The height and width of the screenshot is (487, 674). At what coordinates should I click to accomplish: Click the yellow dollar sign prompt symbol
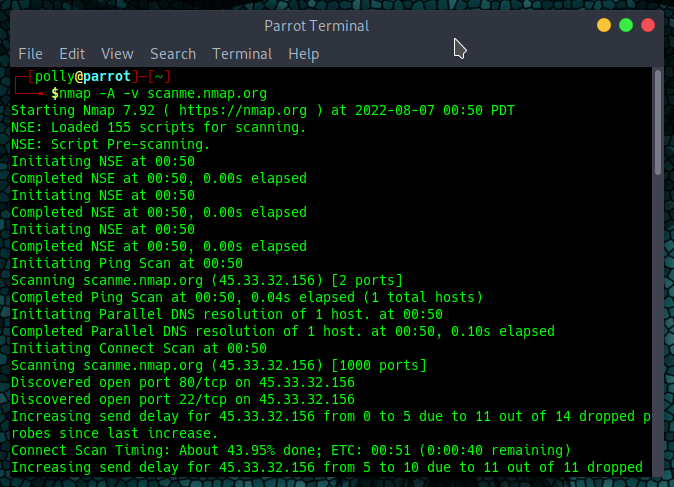55,93
